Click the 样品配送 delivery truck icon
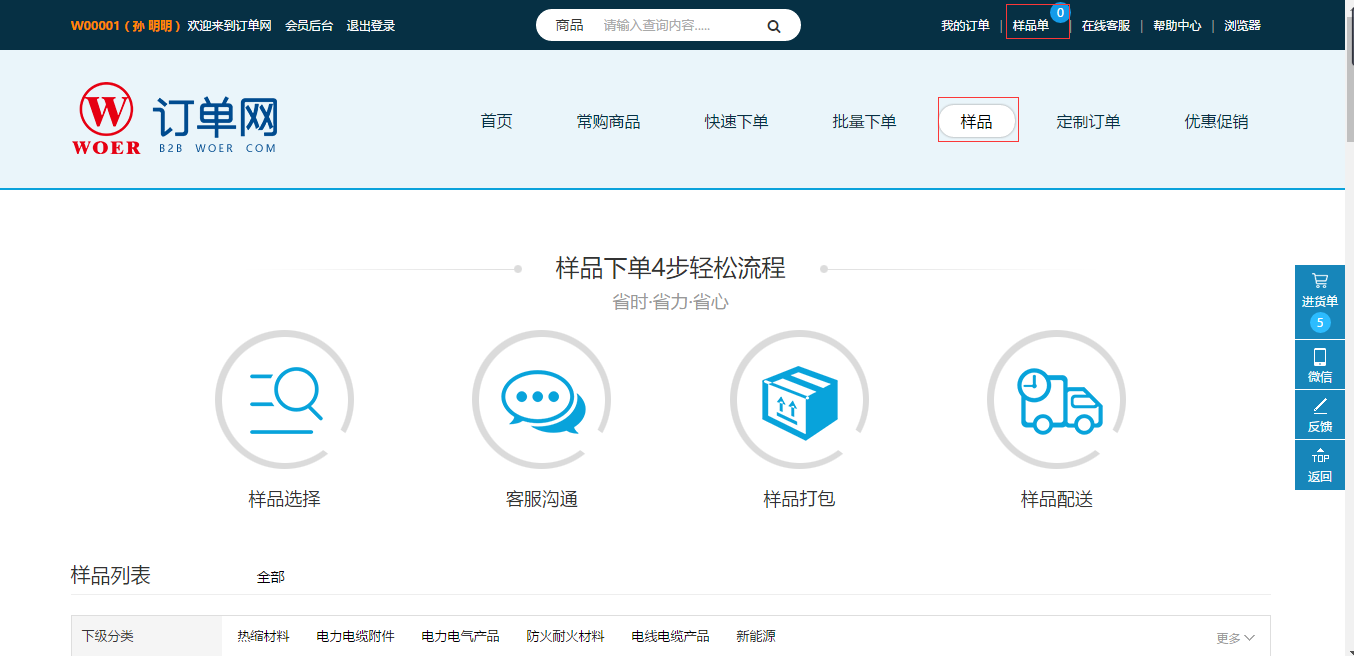 tap(1056, 398)
